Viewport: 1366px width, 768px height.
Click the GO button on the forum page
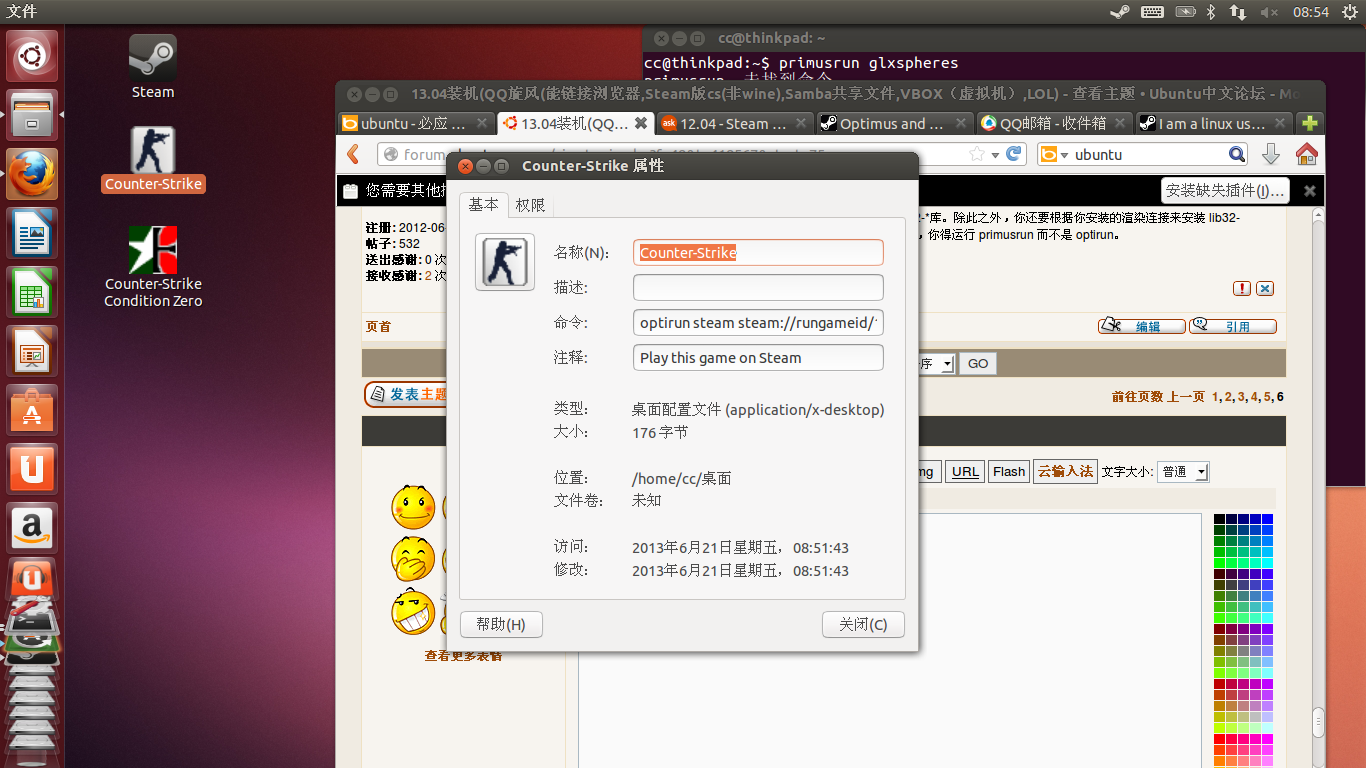(x=978, y=364)
